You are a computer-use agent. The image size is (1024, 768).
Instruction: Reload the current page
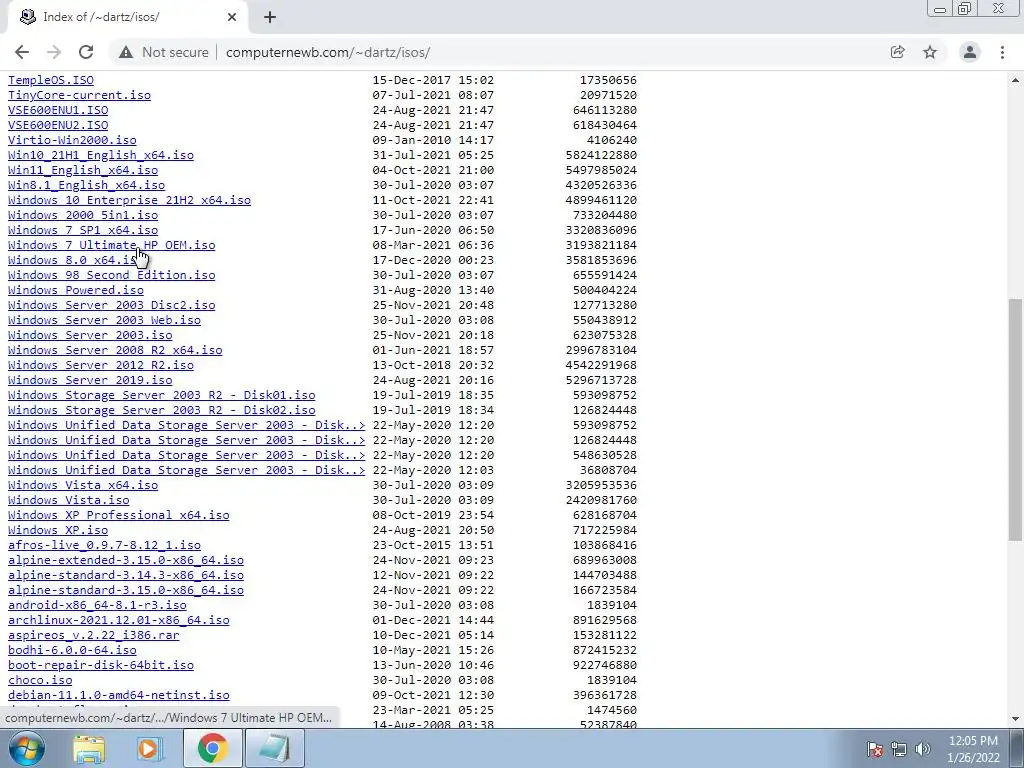pyautogui.click(x=86, y=52)
